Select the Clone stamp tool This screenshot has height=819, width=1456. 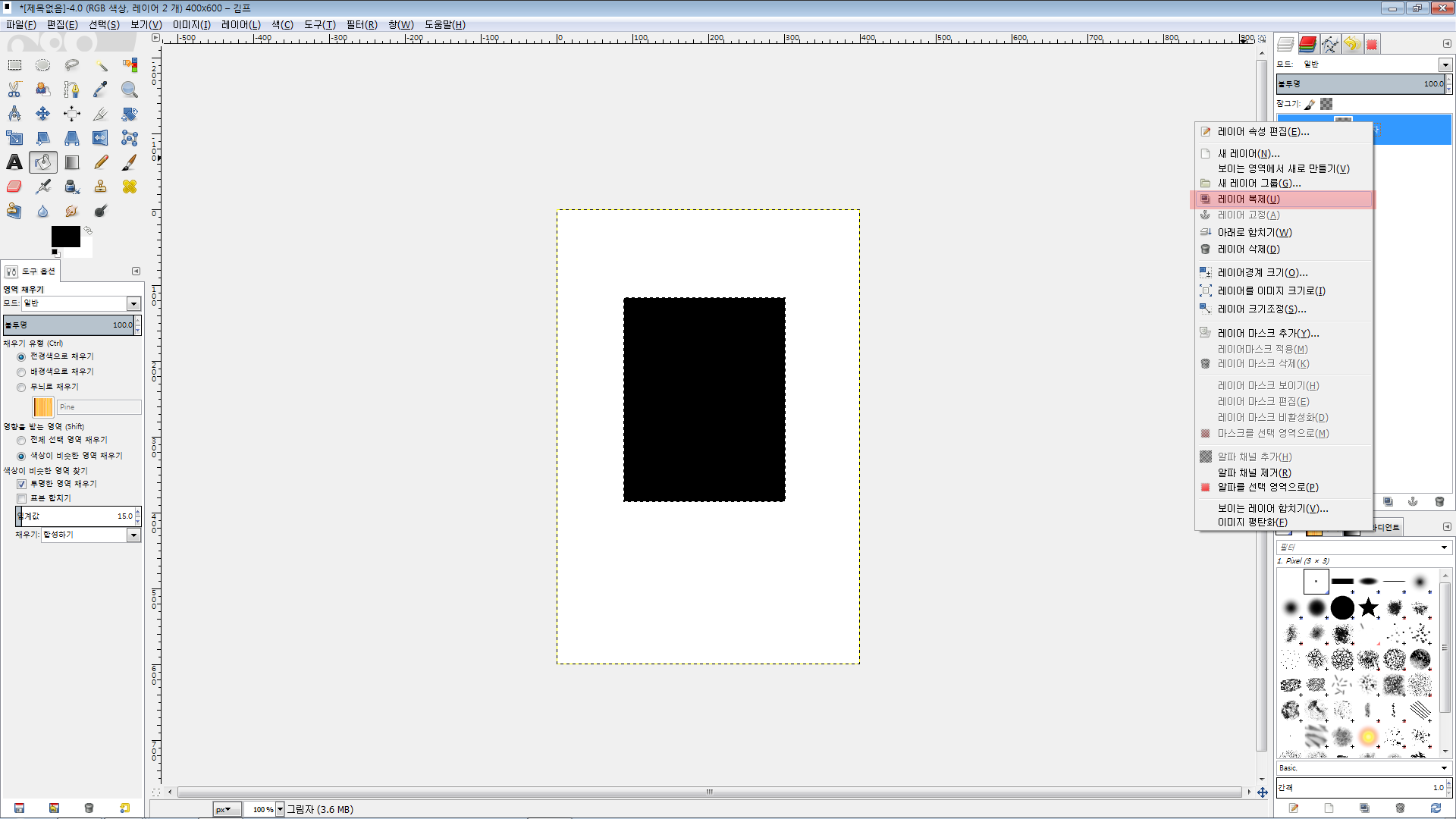pyautogui.click(x=101, y=187)
